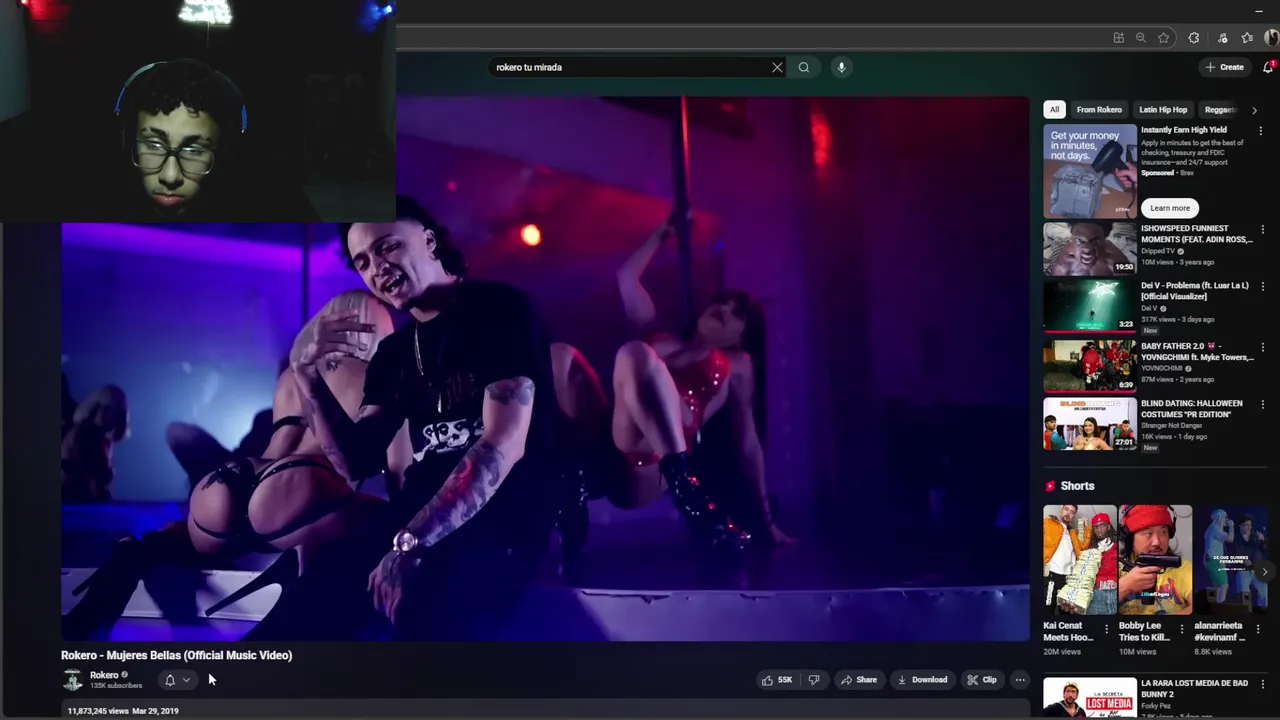This screenshot has width=1280, height=720.
Task: Click Learn more on the Brex ad
Action: (x=1170, y=208)
